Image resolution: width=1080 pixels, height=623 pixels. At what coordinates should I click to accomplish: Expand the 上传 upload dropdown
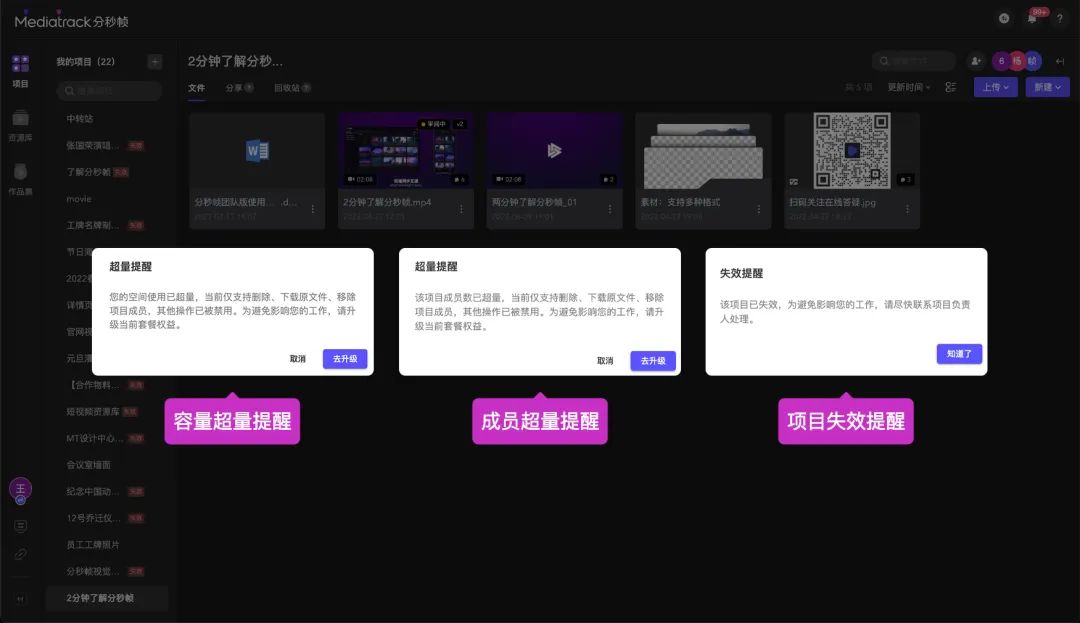pyautogui.click(x=996, y=88)
